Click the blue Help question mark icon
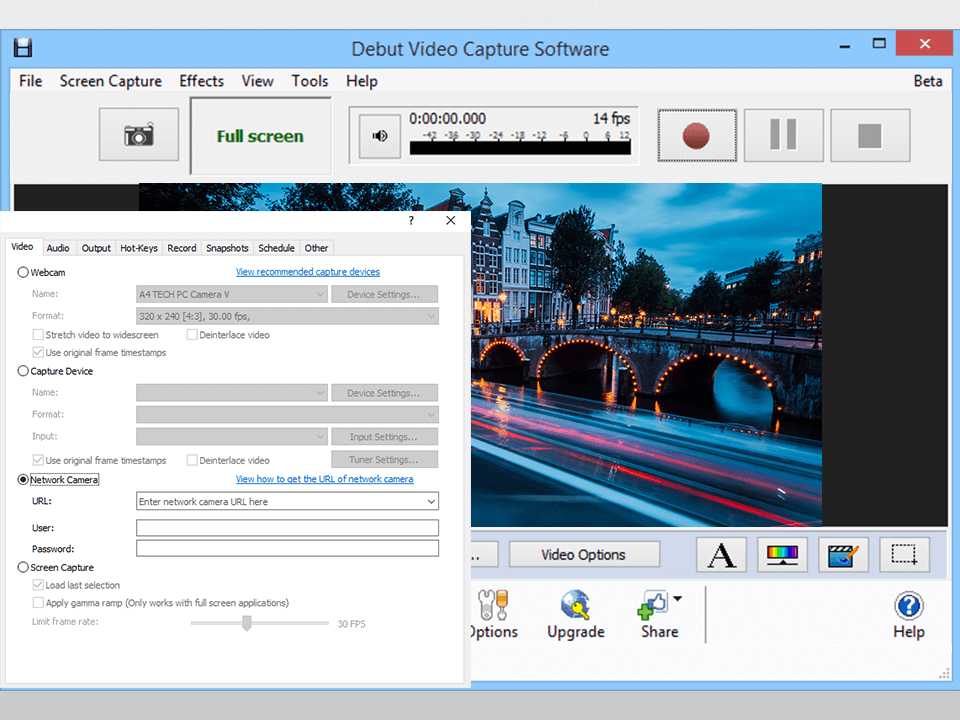Image resolution: width=960 pixels, height=720 pixels. pyautogui.click(x=909, y=606)
